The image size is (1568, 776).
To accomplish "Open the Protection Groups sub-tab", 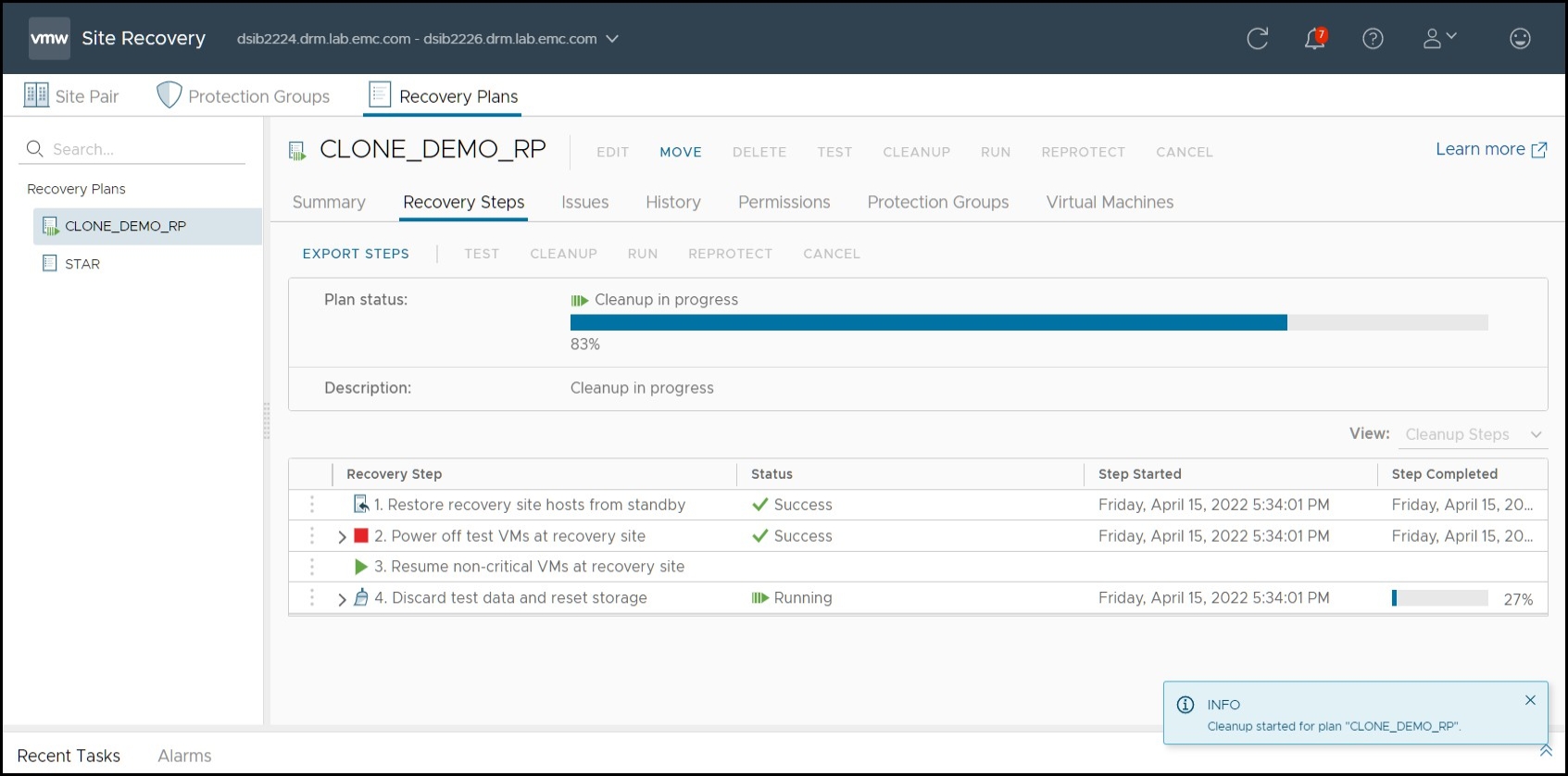I will pyautogui.click(x=938, y=202).
